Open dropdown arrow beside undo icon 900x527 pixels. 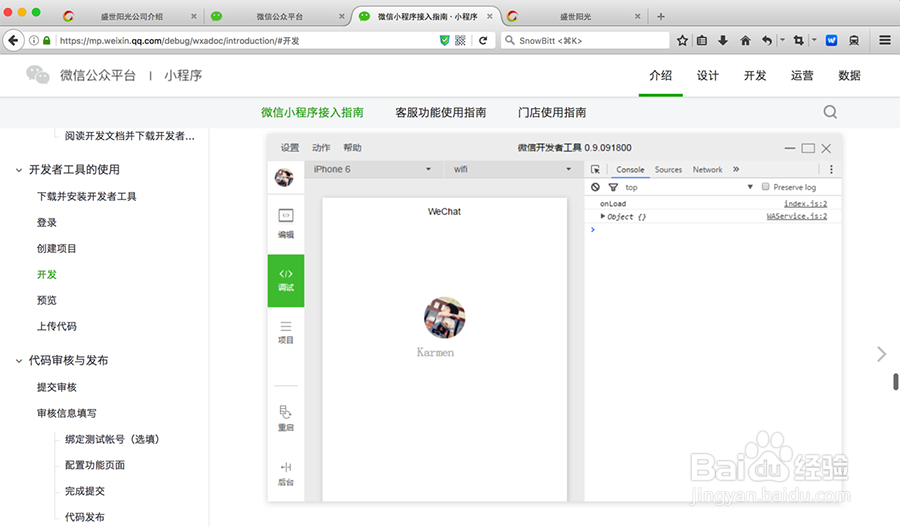click(782, 40)
